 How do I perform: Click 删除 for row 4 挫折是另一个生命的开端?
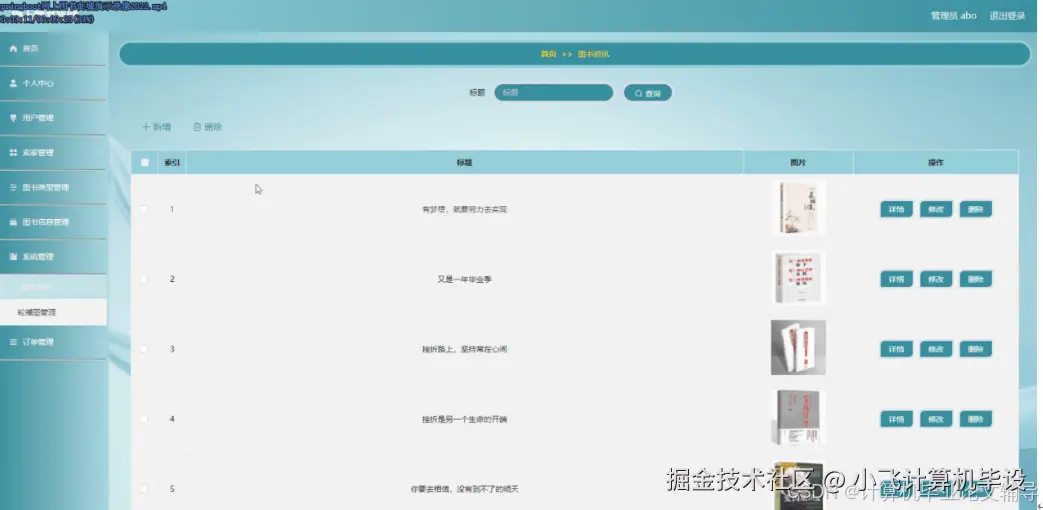click(x=976, y=419)
